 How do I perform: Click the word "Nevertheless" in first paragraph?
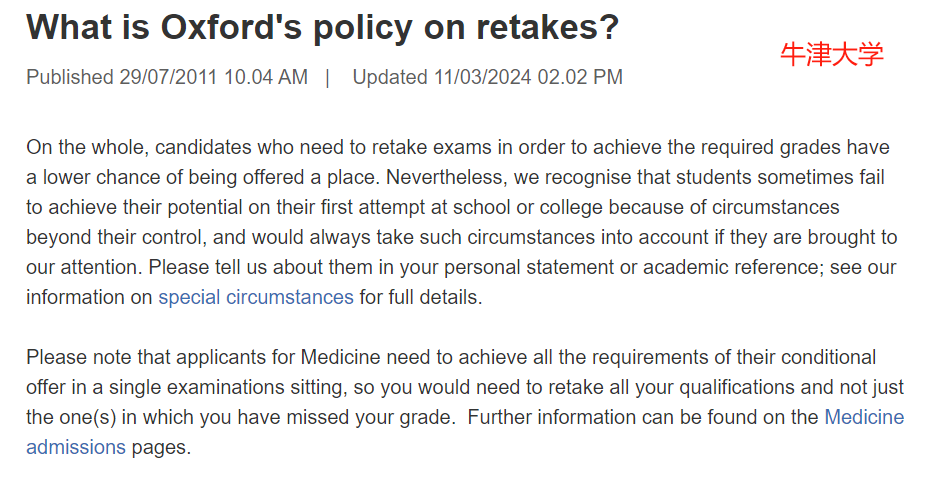point(446,177)
